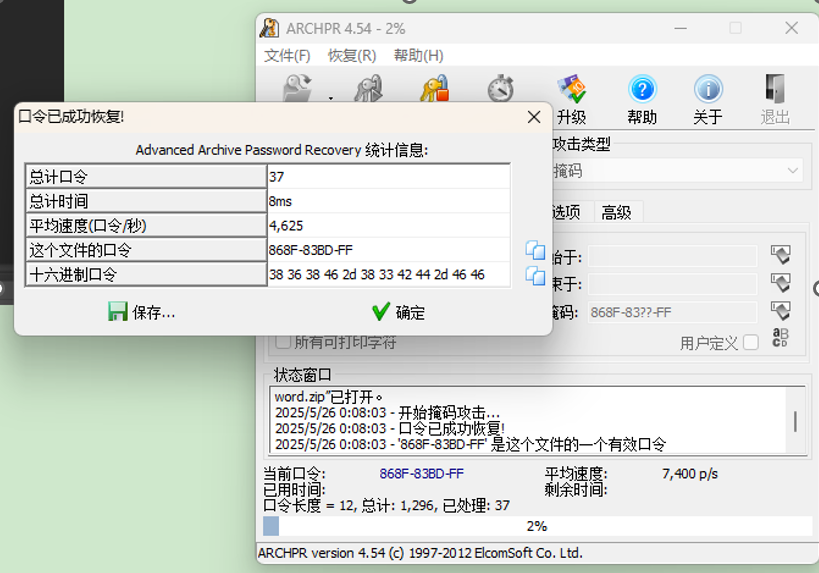Click the total time value 8ms

(x=389, y=201)
